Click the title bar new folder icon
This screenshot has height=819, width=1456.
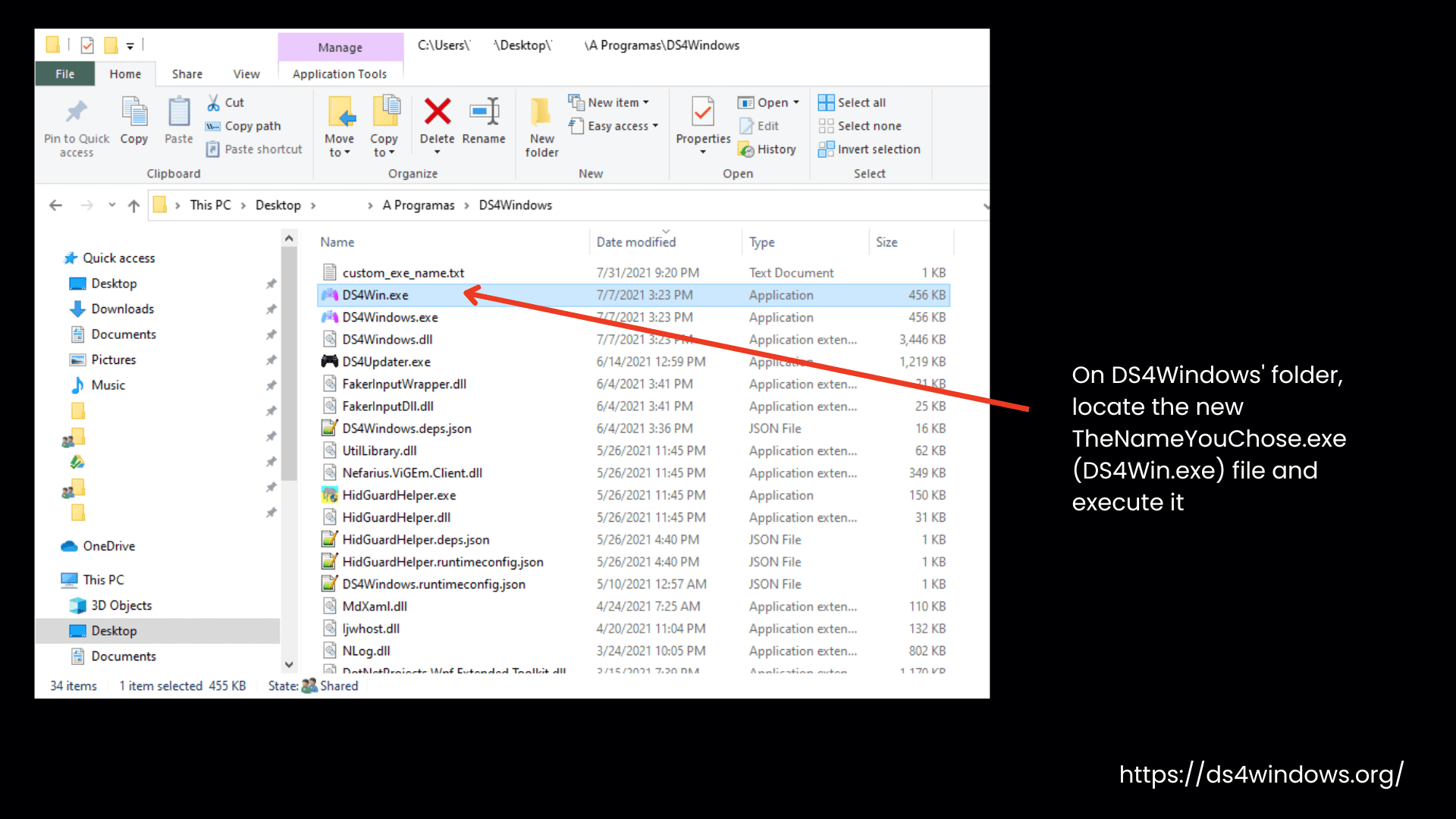[x=111, y=45]
